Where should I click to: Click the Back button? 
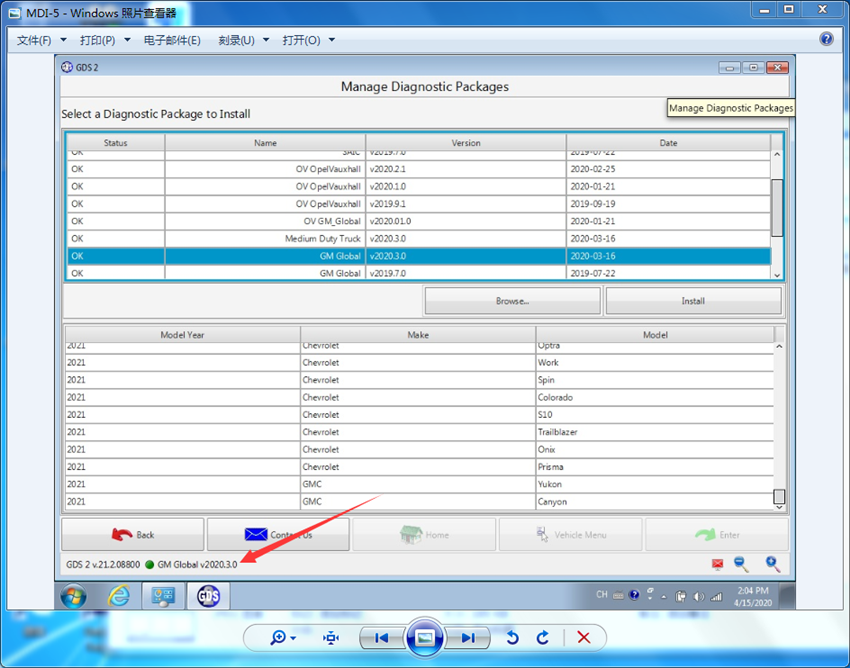(133, 535)
